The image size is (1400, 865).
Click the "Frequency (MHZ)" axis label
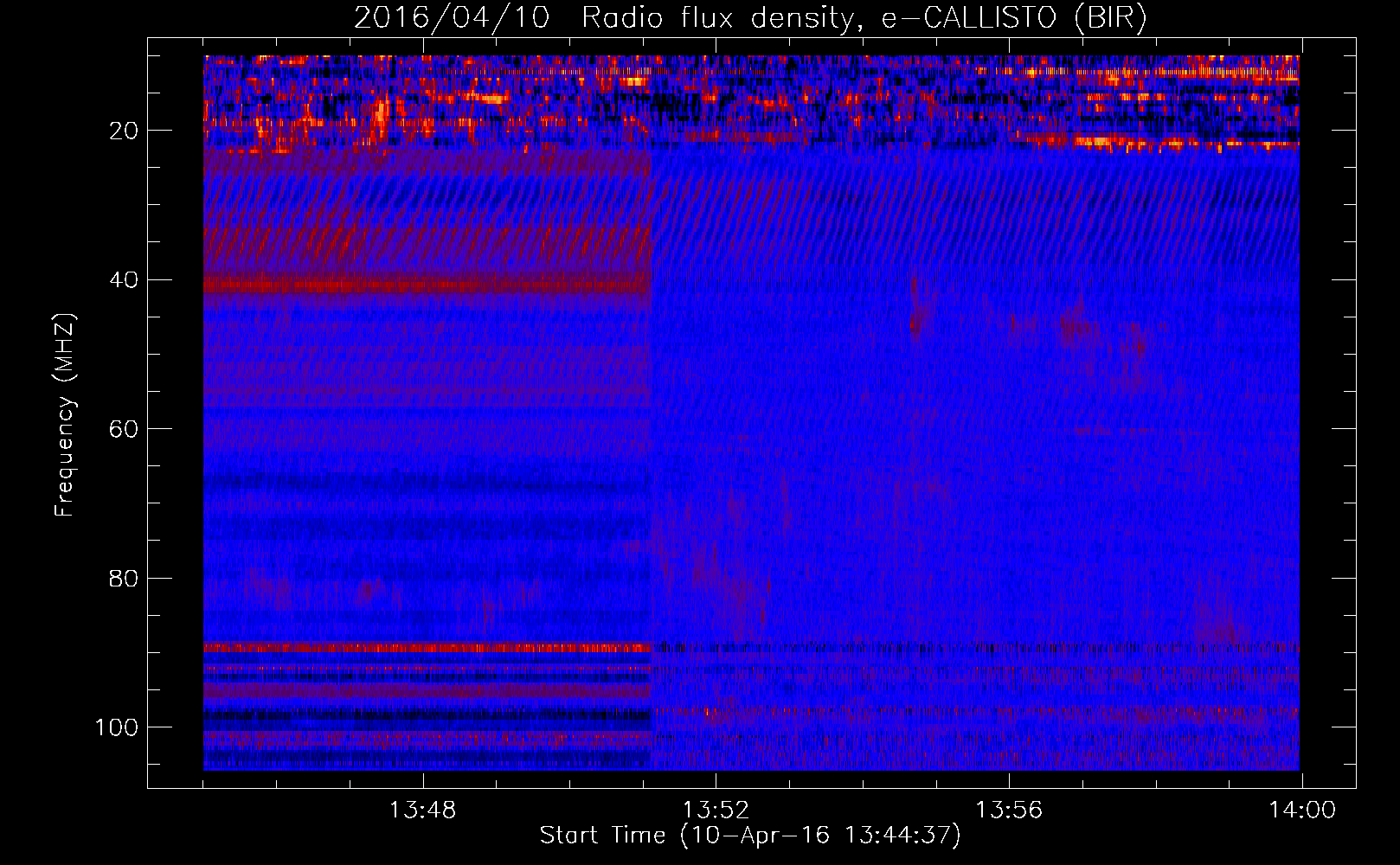[x=65, y=415]
